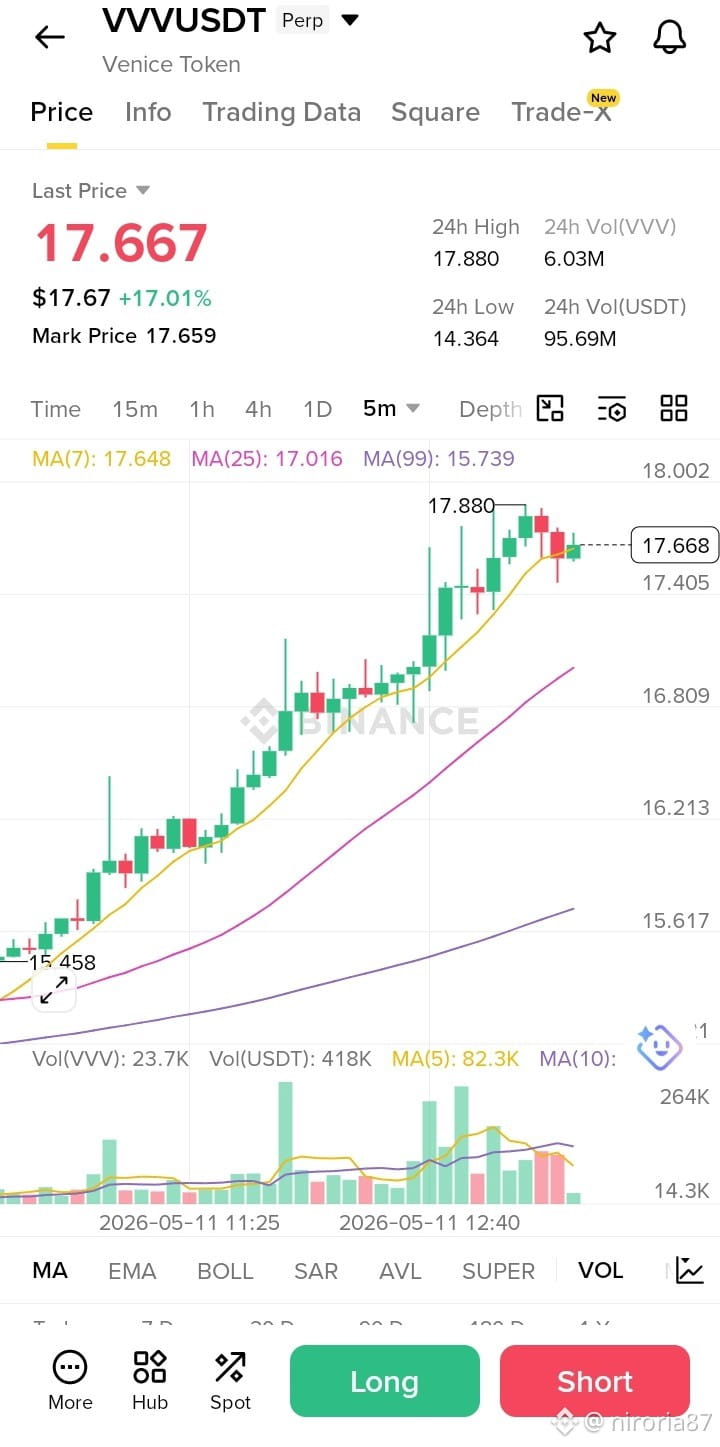Open the VVVUSDT pair selector dropdown arrow
This screenshot has height=1447, width=720.
(x=350, y=20)
